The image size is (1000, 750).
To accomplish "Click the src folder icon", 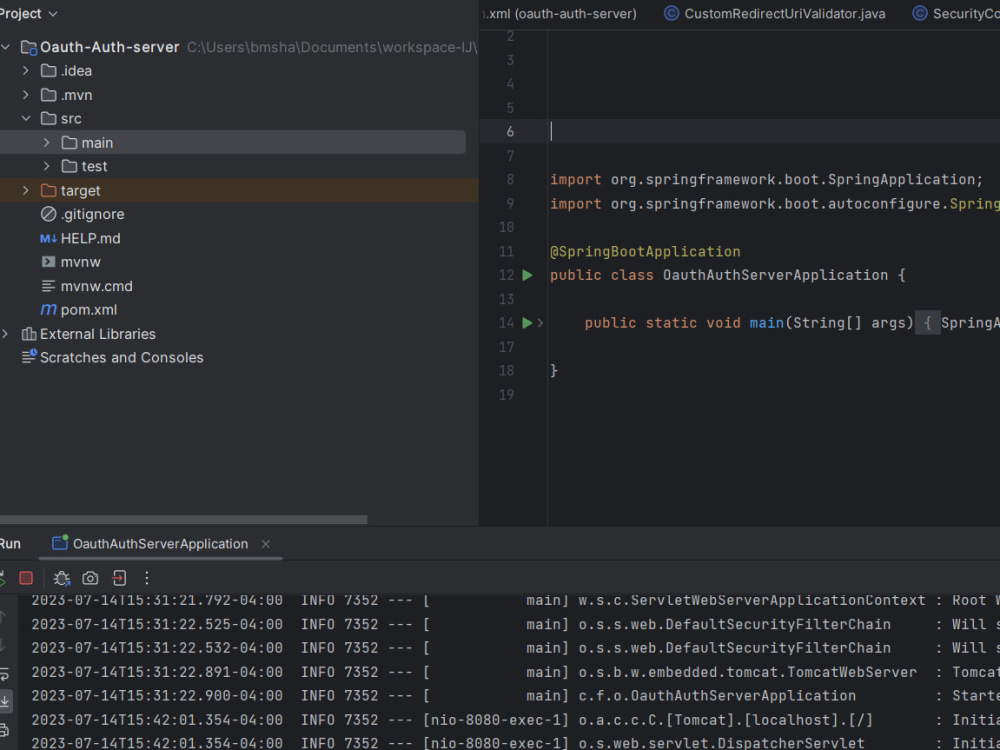I will [48, 119].
